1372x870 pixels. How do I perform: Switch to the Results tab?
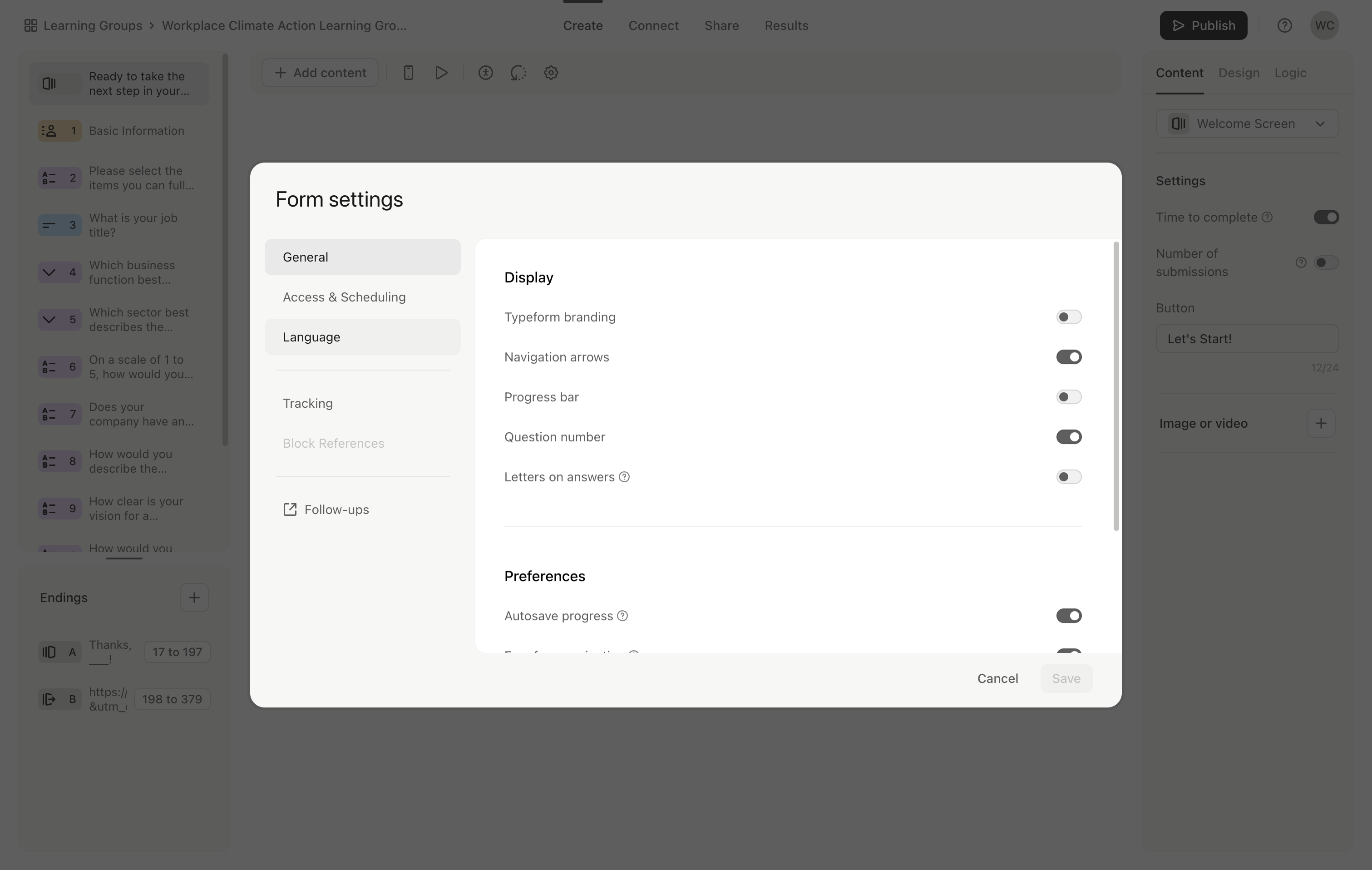[x=786, y=25]
